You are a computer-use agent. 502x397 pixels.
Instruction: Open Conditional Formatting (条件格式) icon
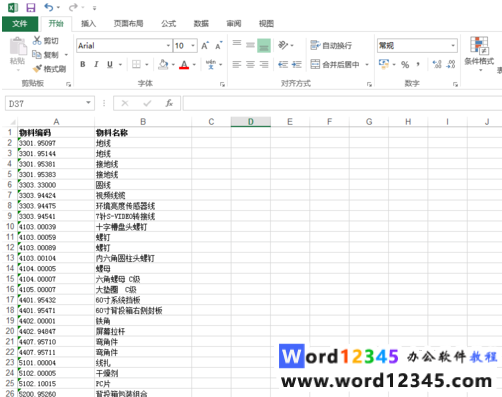tap(479, 45)
